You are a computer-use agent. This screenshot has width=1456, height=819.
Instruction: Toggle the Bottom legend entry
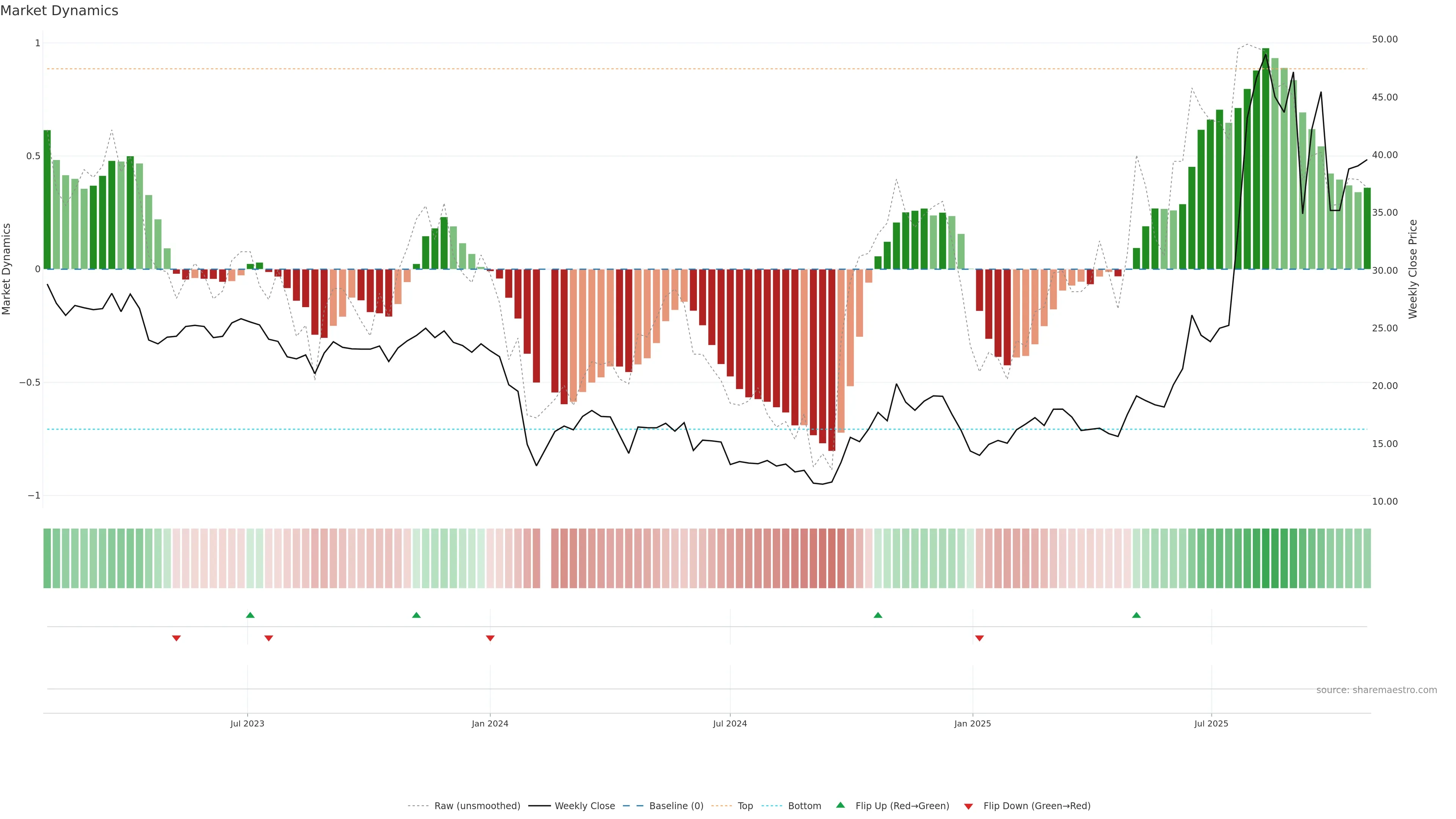[x=804, y=805]
